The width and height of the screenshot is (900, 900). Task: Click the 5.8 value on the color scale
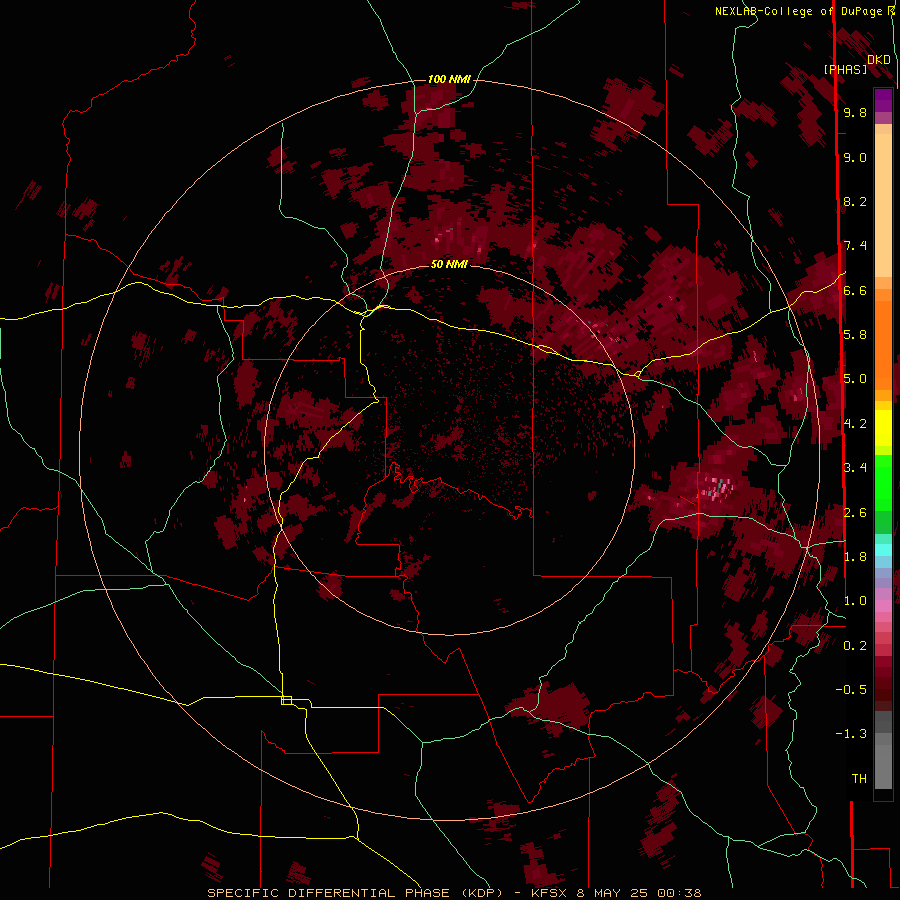855,334
